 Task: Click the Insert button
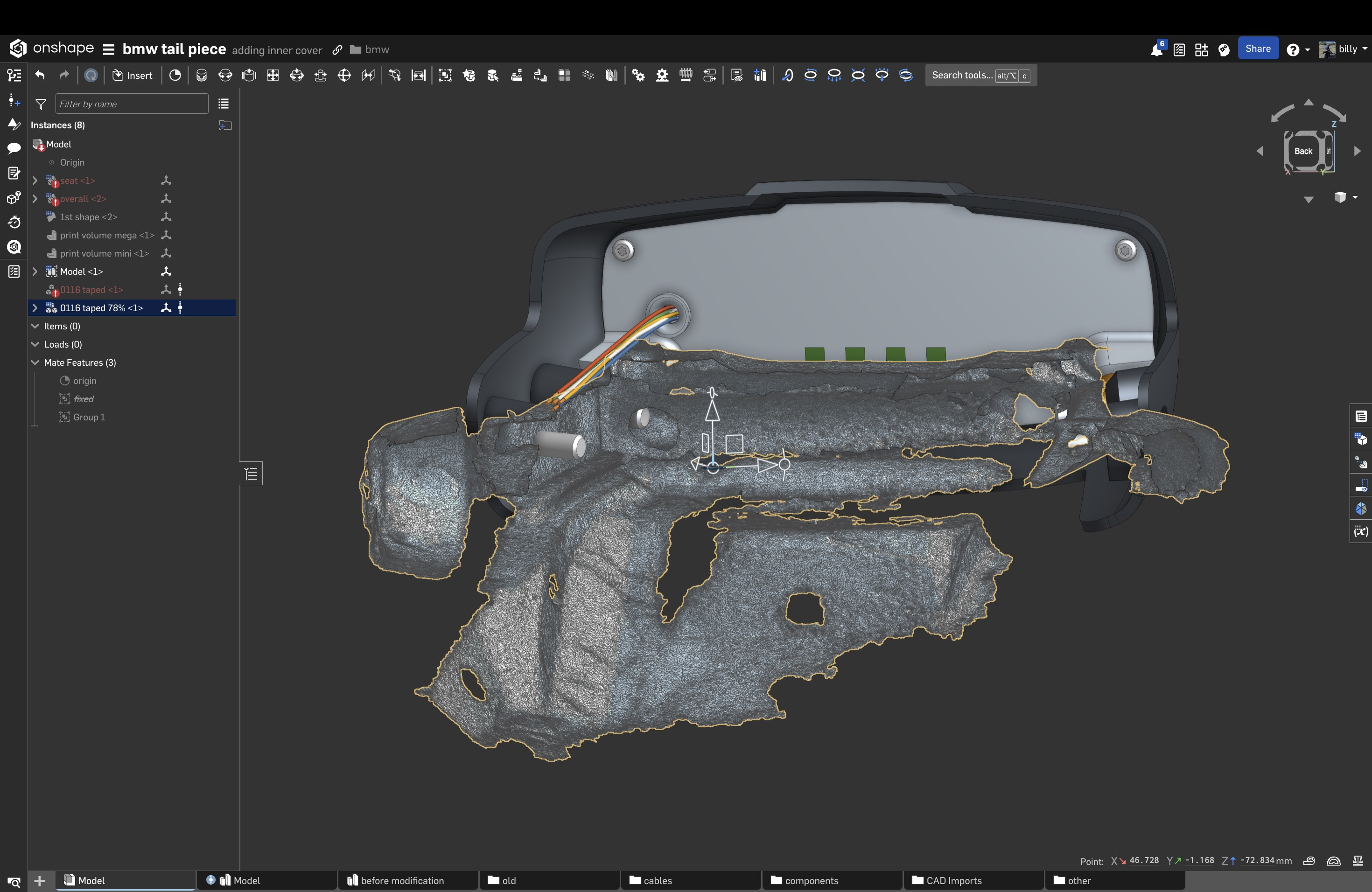133,75
